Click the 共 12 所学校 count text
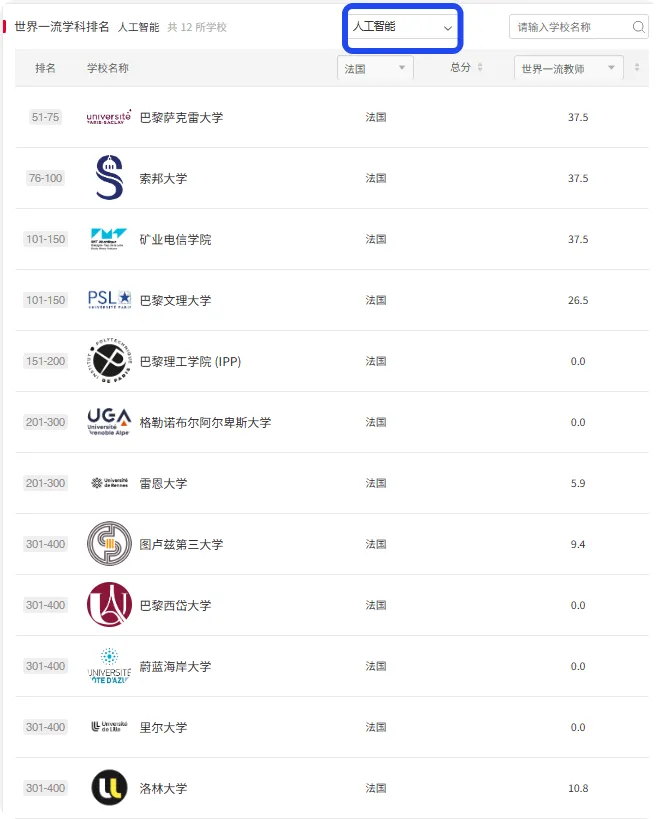 pyautogui.click(x=197, y=27)
